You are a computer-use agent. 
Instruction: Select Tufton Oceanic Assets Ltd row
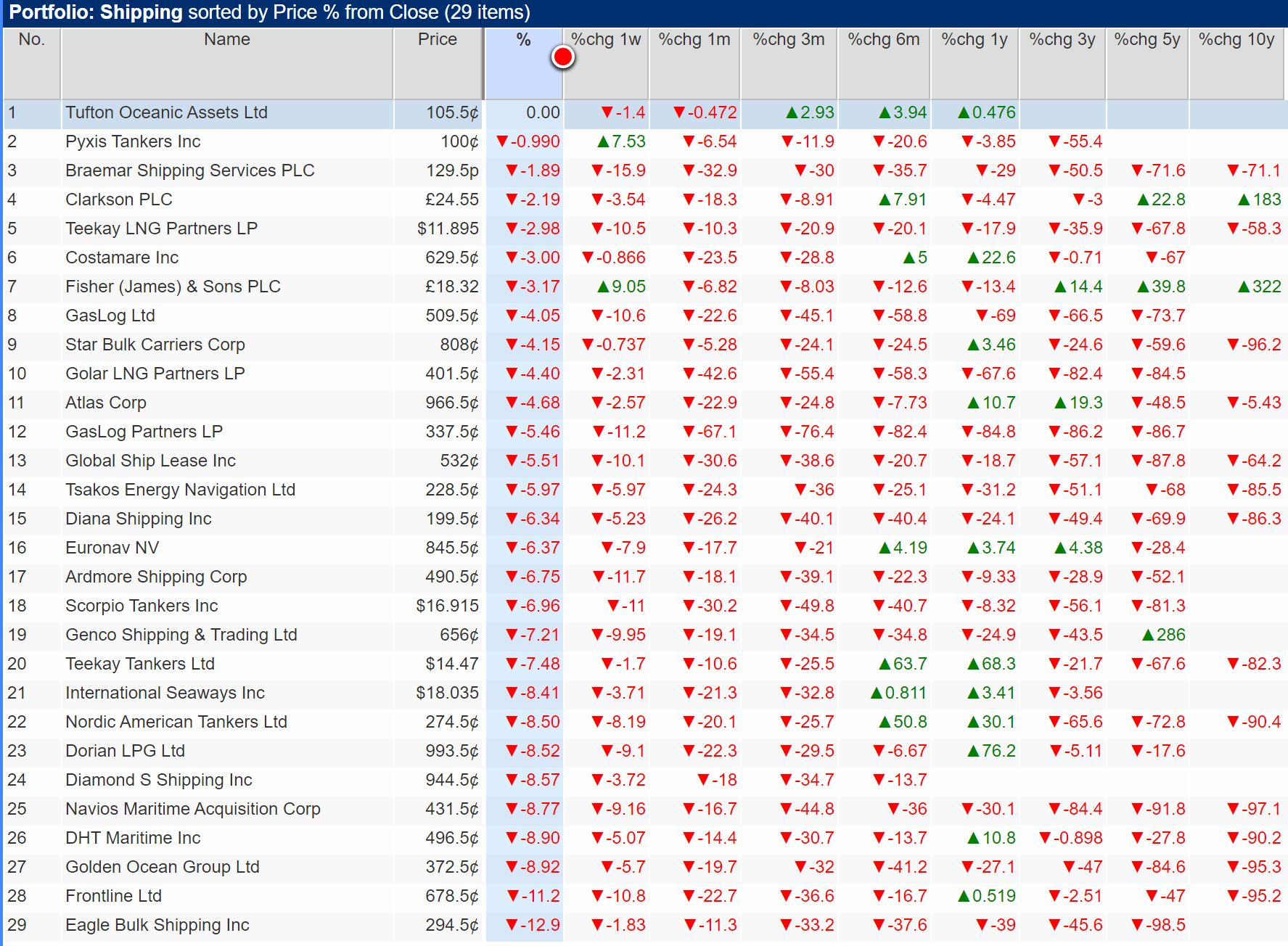click(x=644, y=113)
